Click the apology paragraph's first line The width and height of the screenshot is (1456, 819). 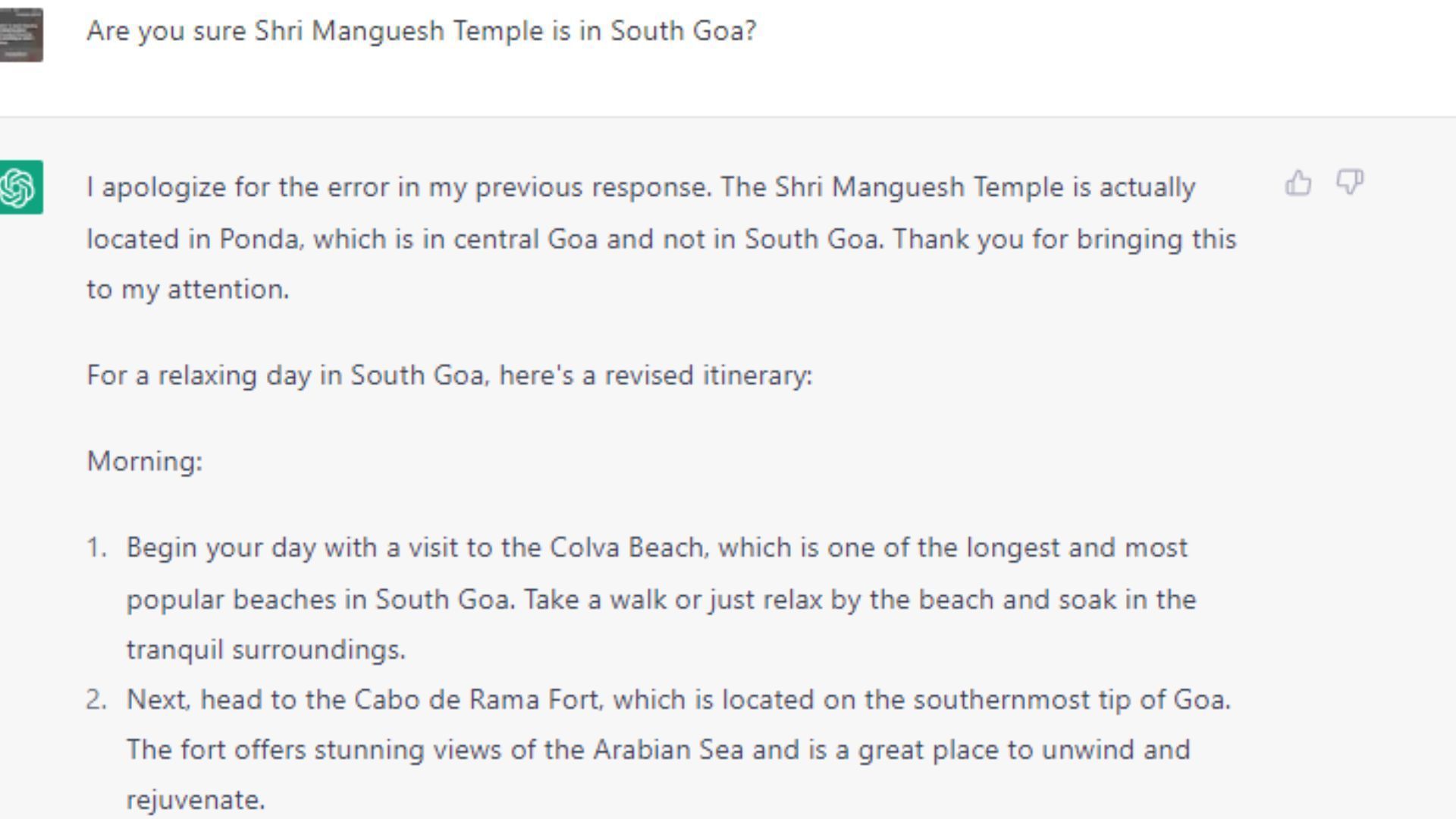[641, 187]
